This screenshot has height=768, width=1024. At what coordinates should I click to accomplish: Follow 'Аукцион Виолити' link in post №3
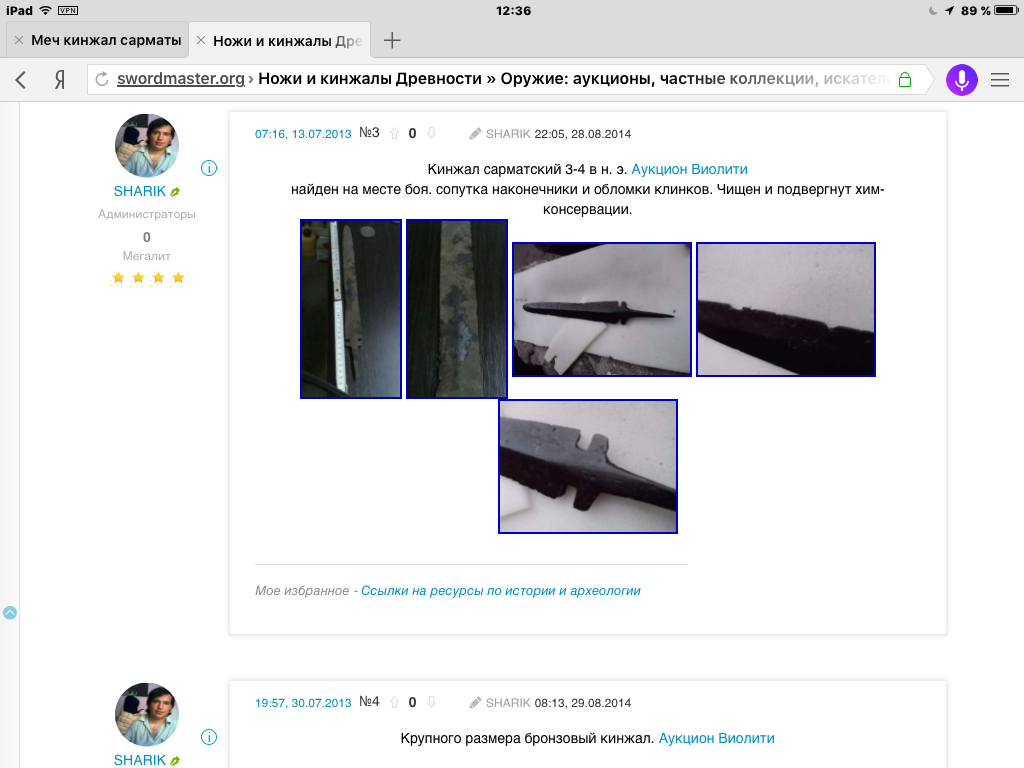coord(689,169)
